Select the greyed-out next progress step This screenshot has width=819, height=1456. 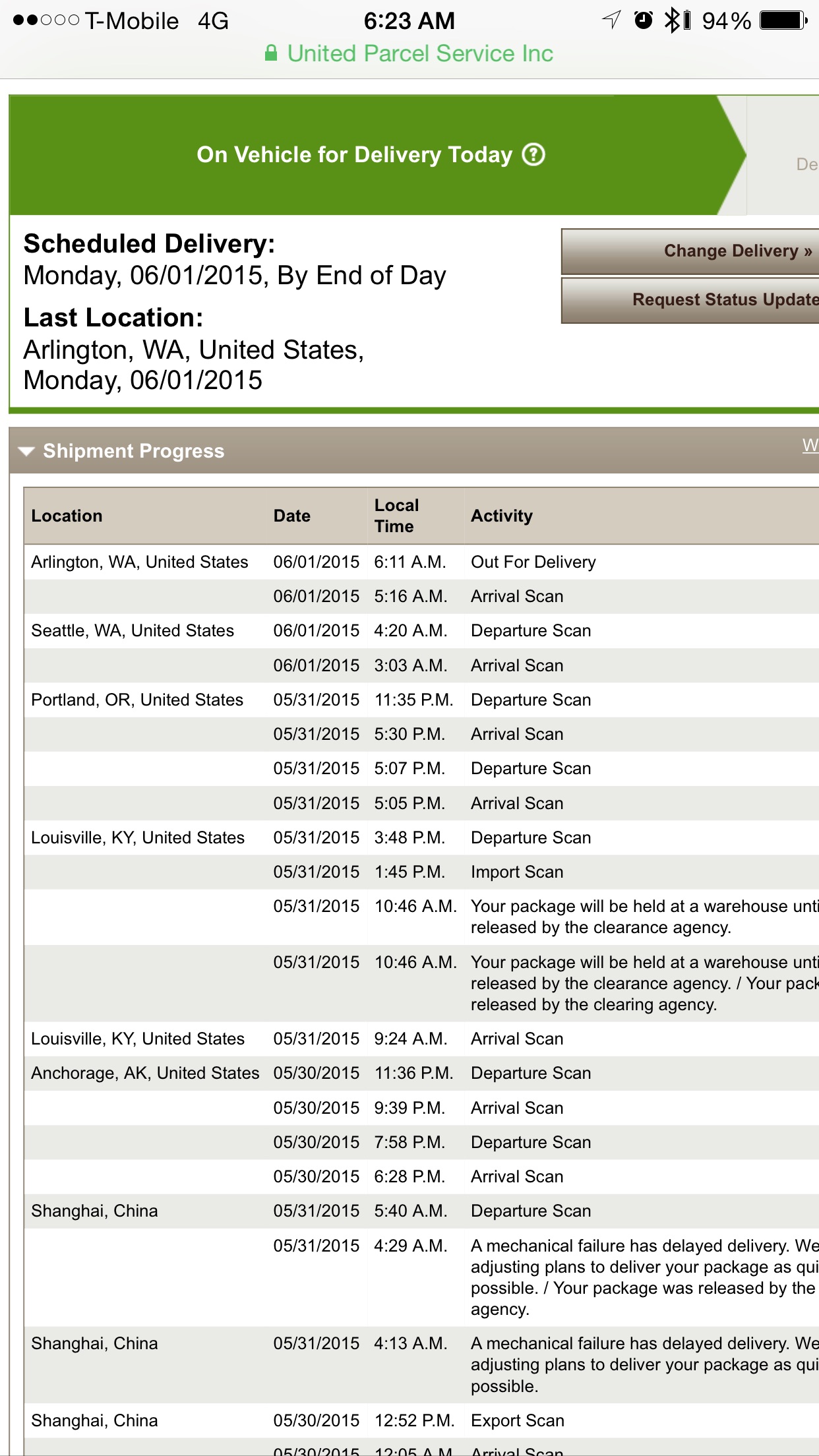tap(783, 156)
